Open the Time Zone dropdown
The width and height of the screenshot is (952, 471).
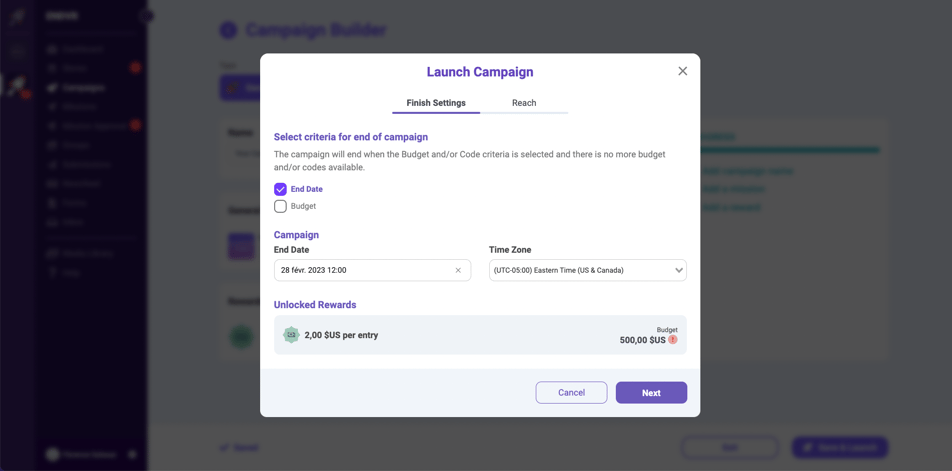[x=587, y=270]
